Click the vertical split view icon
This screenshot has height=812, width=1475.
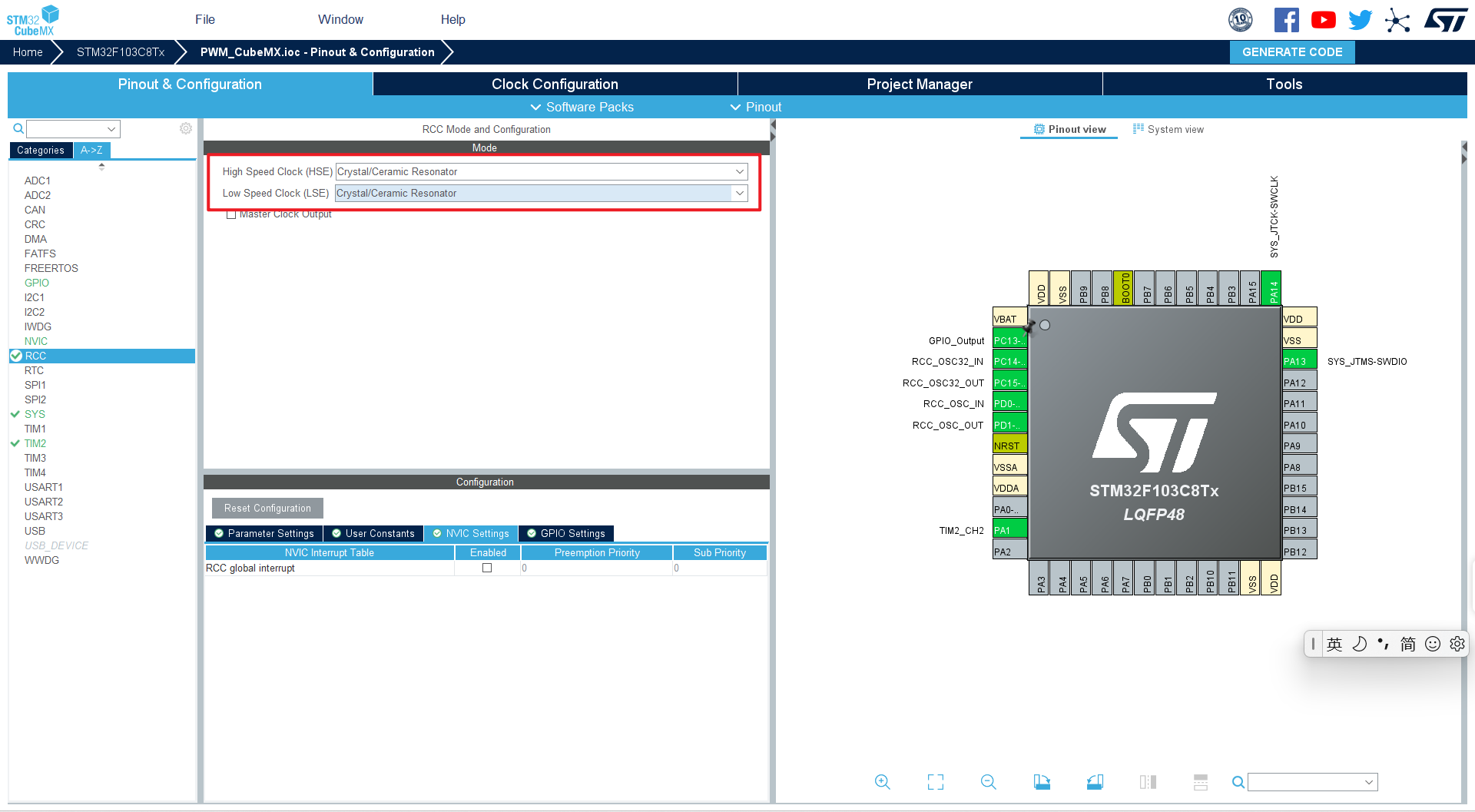click(1148, 782)
